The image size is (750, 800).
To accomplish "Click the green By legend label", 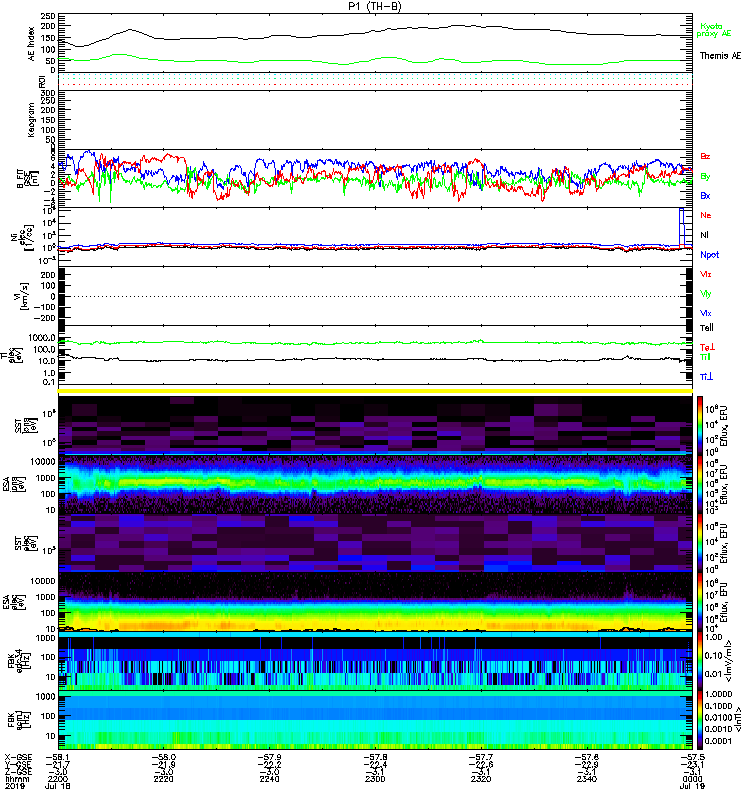I will pos(705,177).
